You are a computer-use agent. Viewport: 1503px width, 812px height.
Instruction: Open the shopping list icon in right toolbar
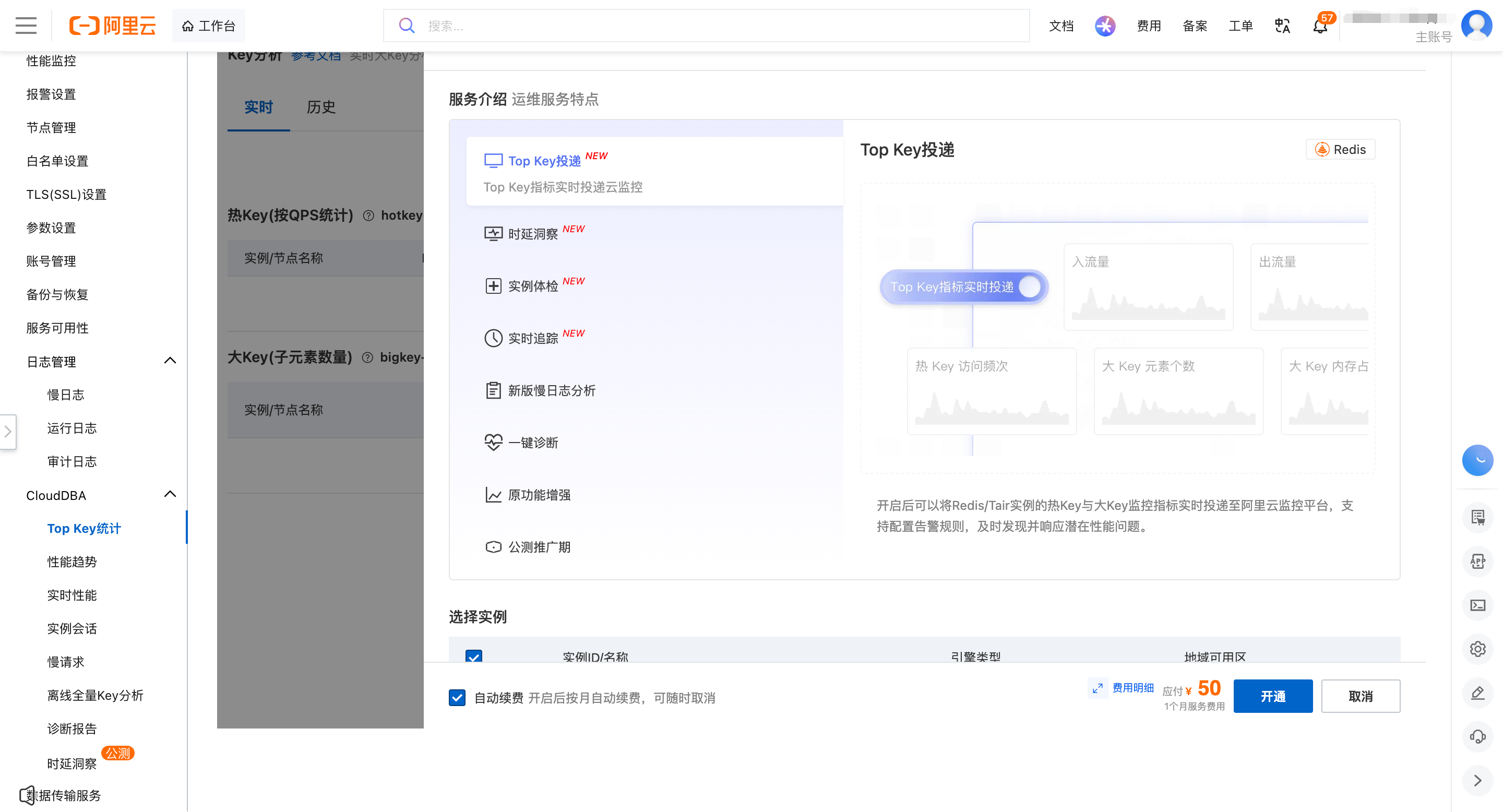1477,517
